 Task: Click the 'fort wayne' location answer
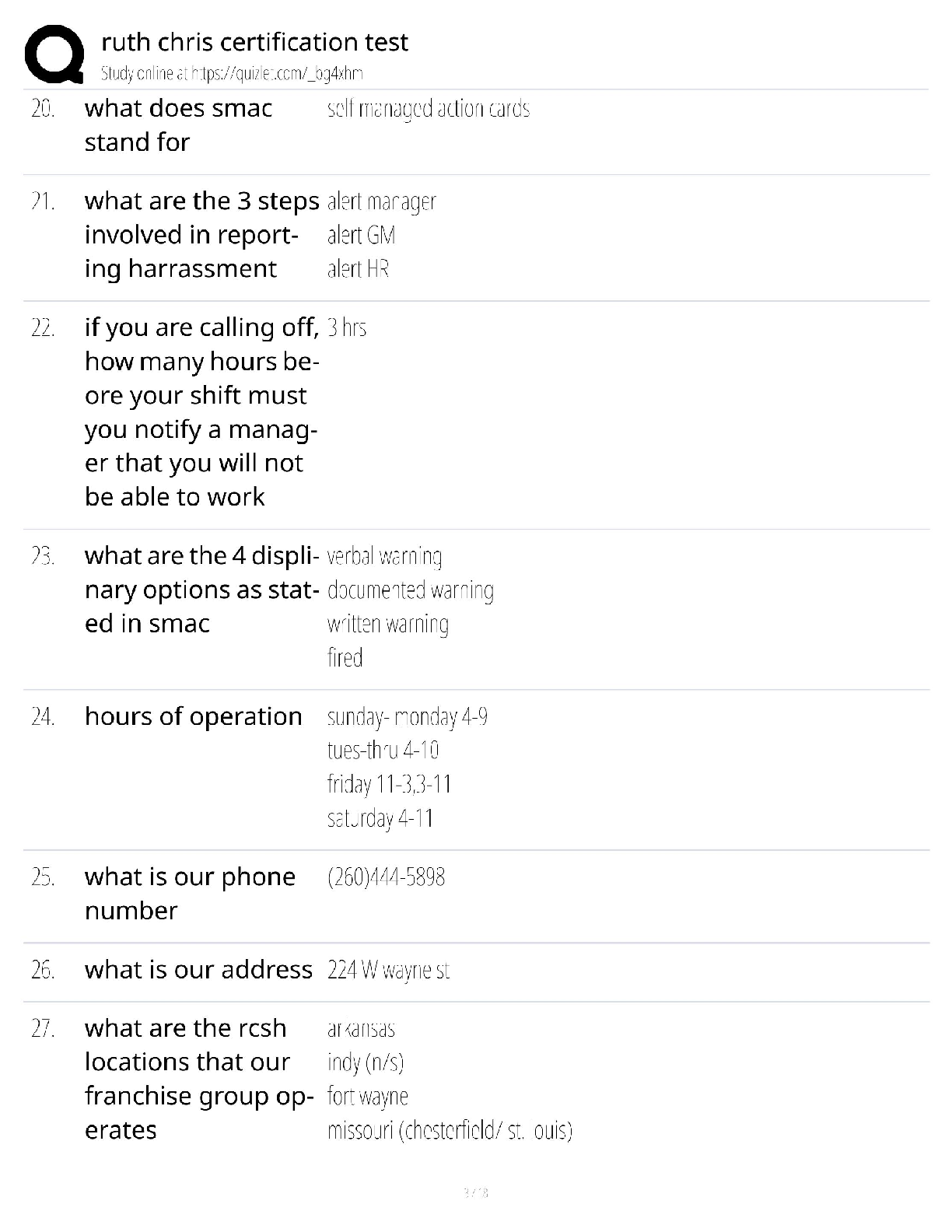point(367,1097)
